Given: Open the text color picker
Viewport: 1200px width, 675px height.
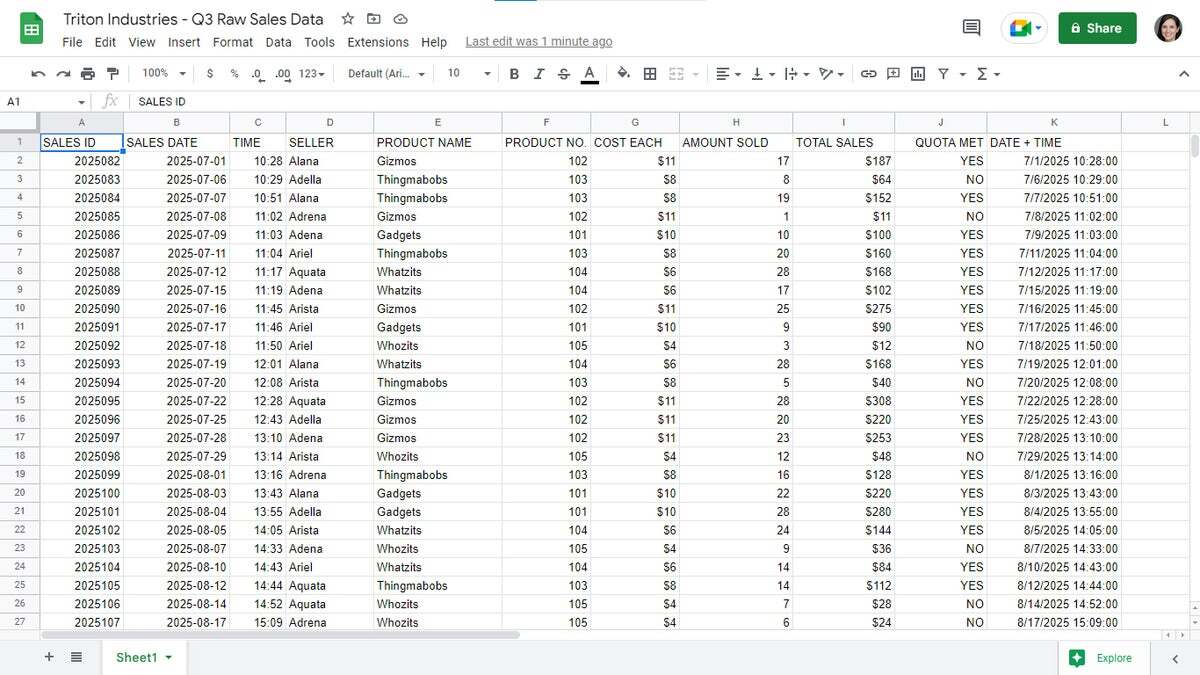Looking at the screenshot, I should (589, 74).
